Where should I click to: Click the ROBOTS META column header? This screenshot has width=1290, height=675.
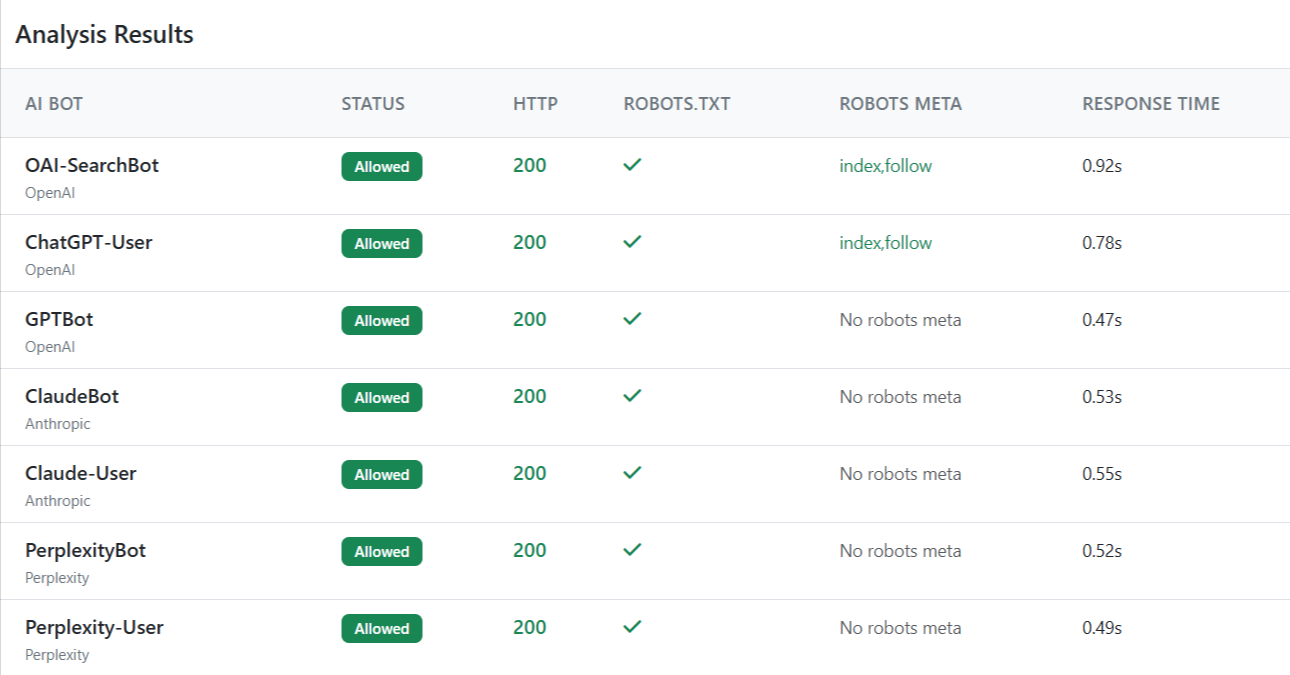(900, 104)
